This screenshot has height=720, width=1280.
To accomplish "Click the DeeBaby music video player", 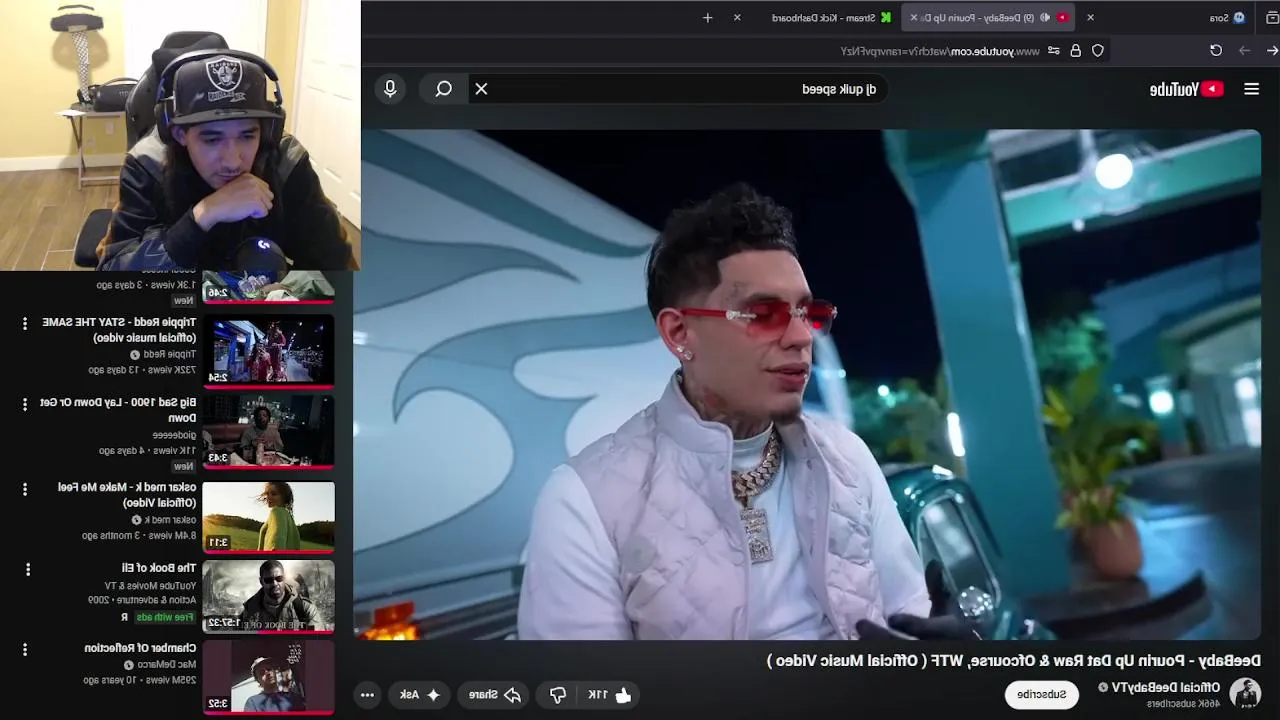I will click(811, 384).
